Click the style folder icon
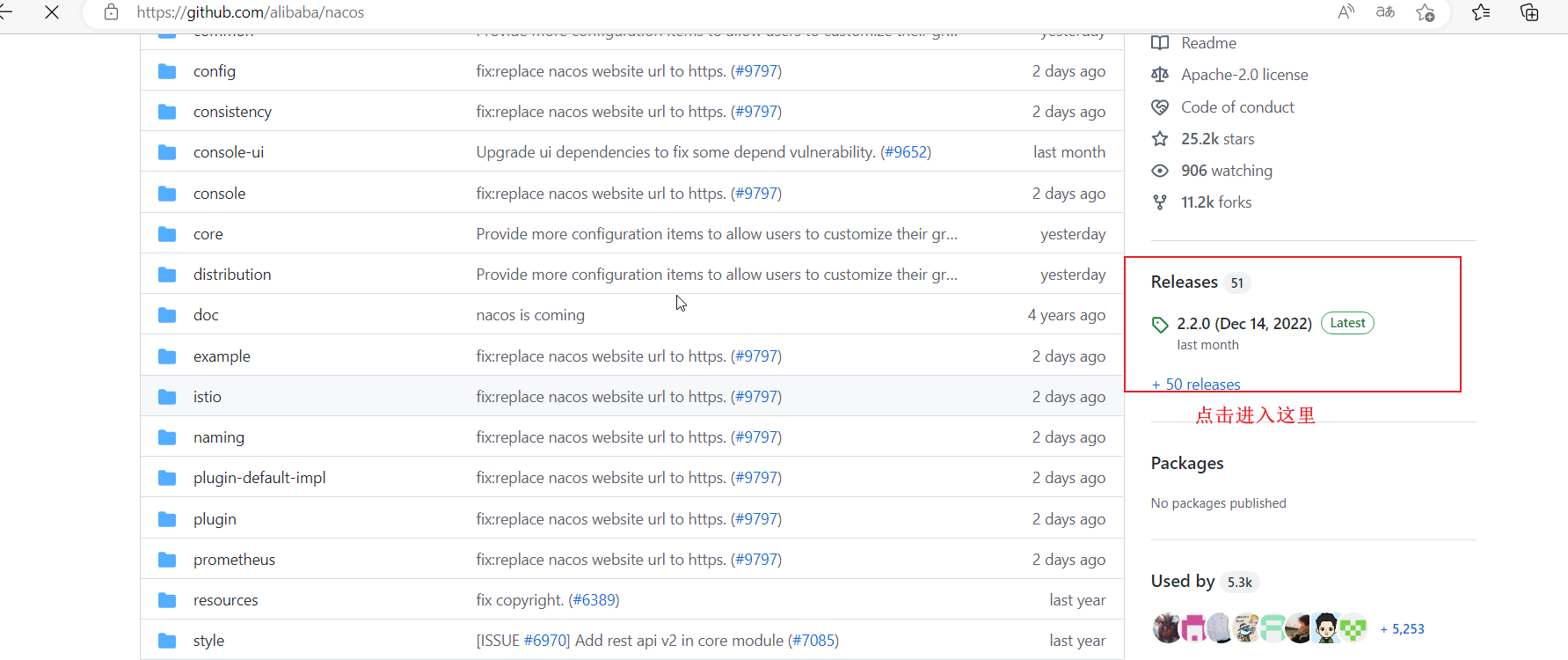This screenshot has height=660, width=1568. tap(167, 641)
